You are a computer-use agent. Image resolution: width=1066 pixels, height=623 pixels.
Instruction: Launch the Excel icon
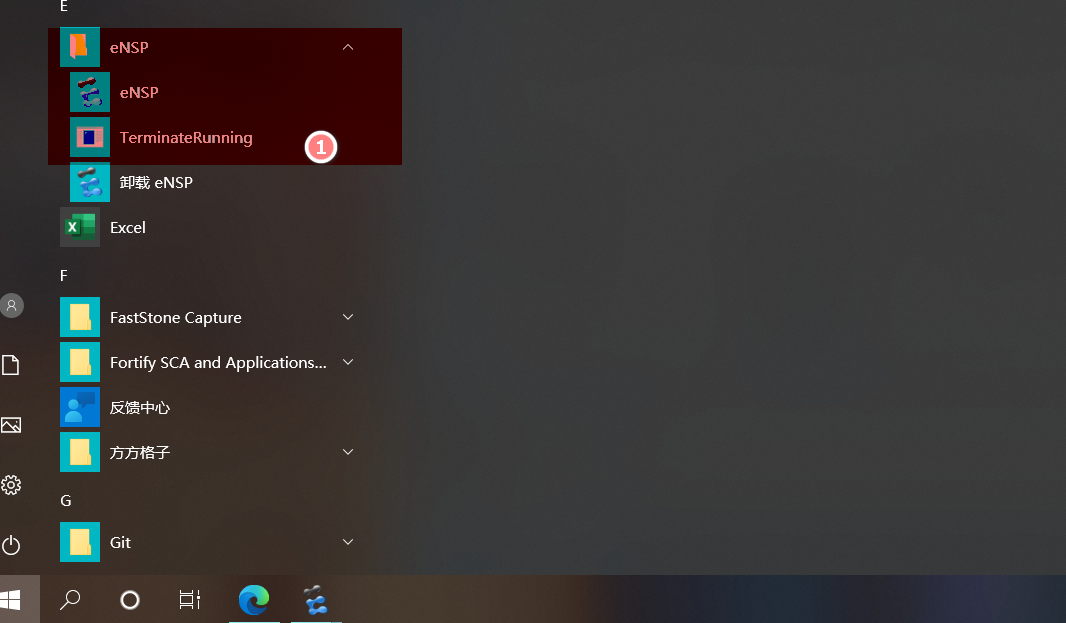[x=80, y=227]
